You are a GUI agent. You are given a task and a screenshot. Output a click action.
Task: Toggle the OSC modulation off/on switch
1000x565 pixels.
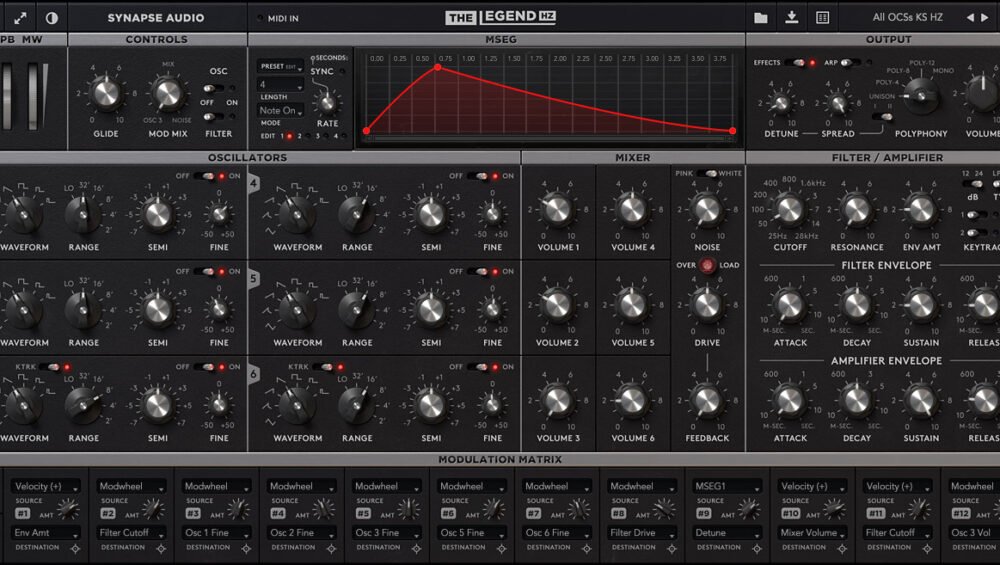pyautogui.click(x=213, y=88)
